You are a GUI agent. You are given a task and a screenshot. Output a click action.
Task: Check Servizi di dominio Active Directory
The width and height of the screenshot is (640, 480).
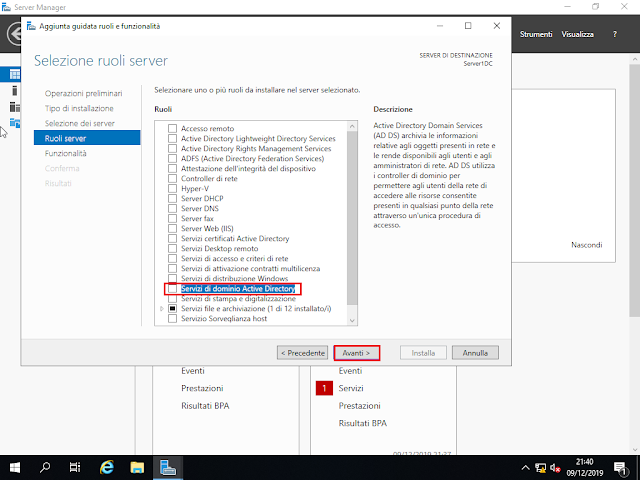pos(172,289)
